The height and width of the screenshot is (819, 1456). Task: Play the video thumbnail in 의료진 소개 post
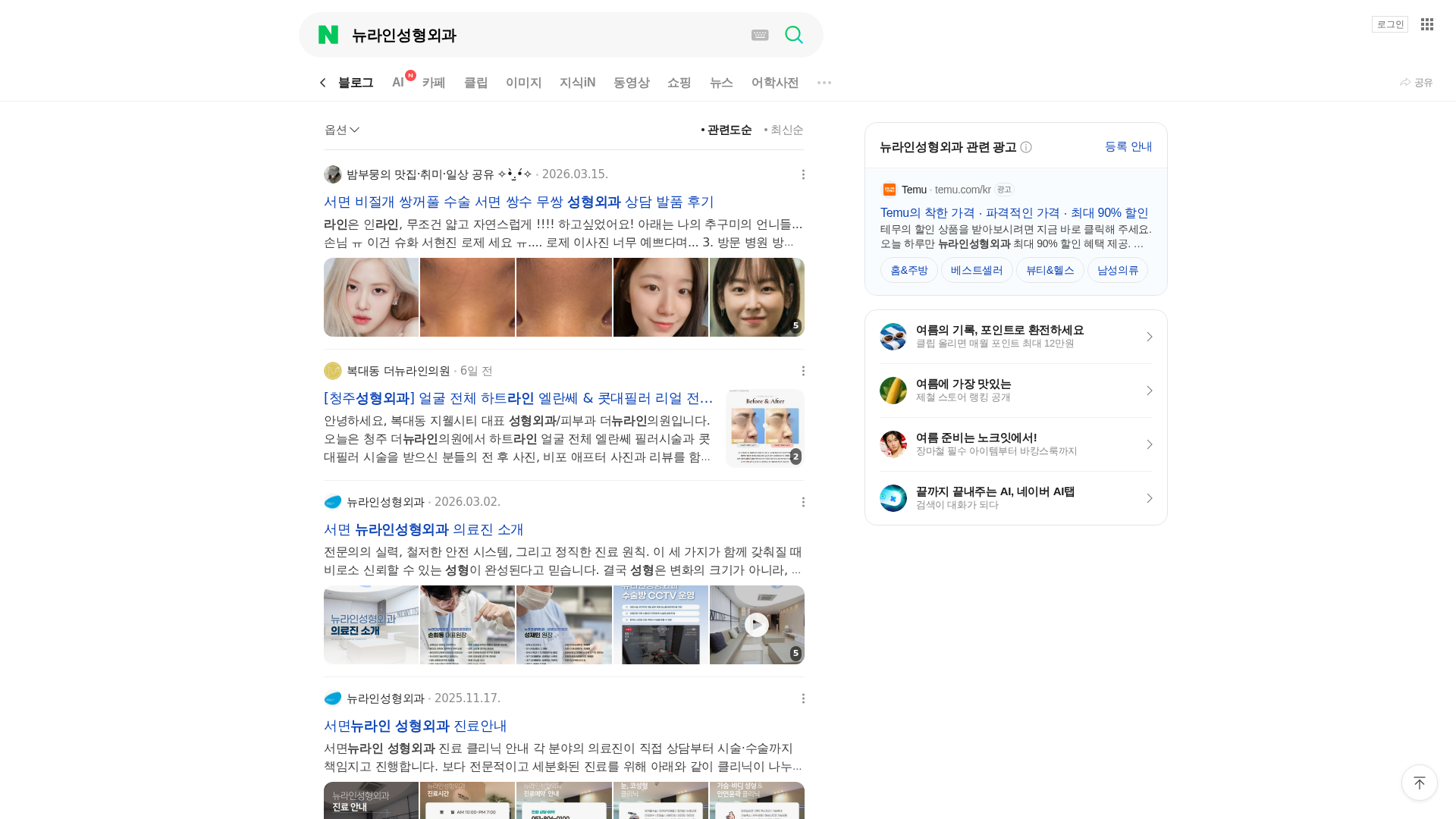coord(757,624)
